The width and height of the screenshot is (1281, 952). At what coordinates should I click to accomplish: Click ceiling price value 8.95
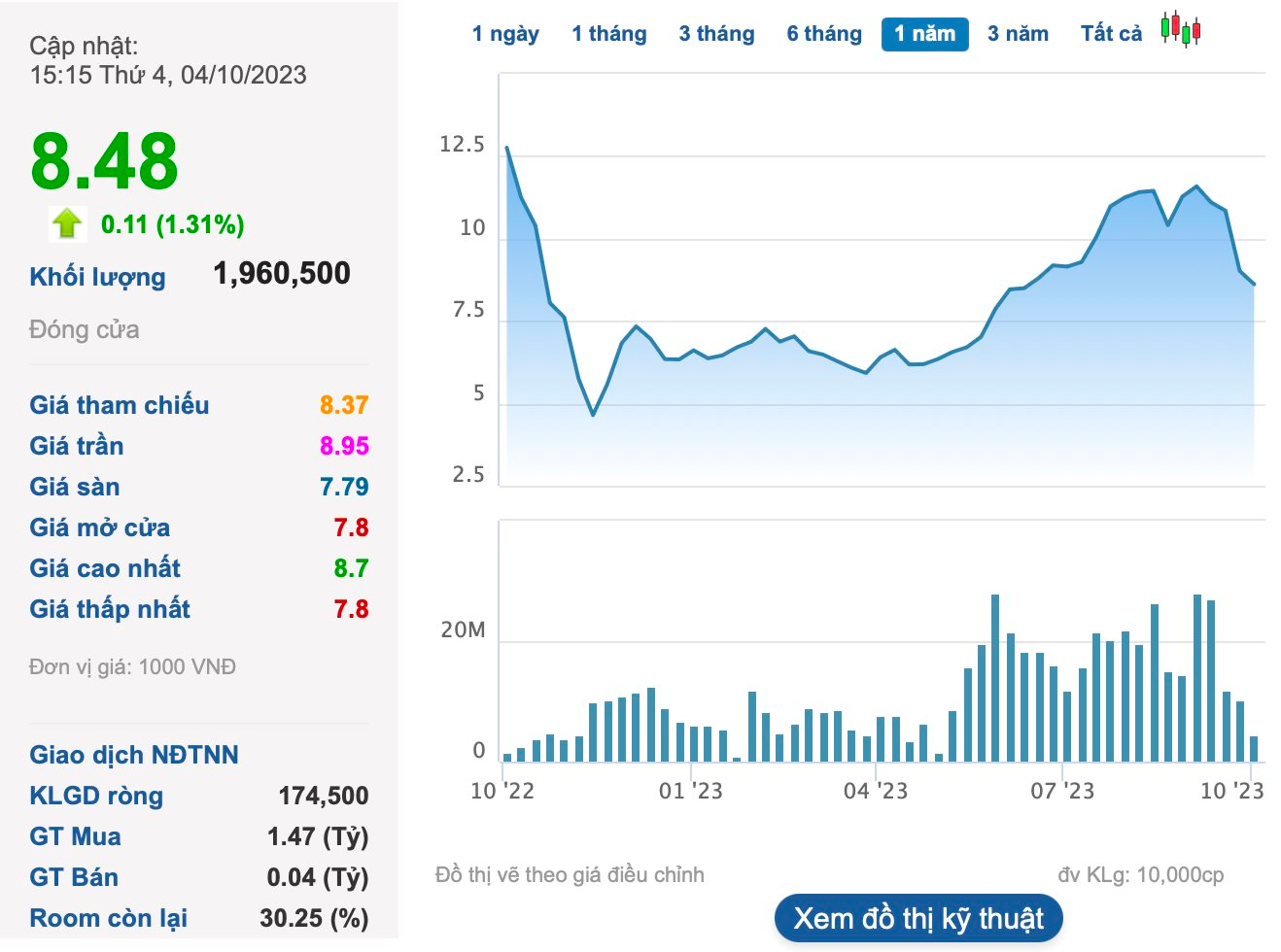(344, 446)
